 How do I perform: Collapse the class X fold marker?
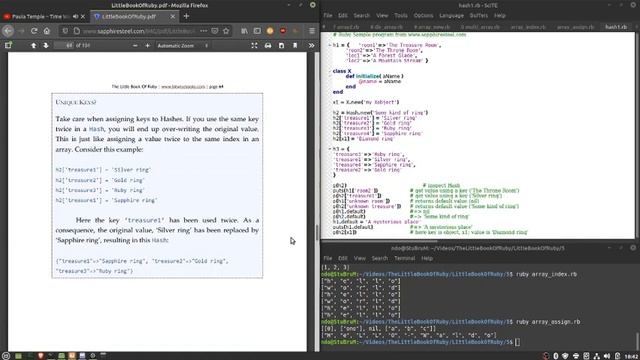coord(329,71)
